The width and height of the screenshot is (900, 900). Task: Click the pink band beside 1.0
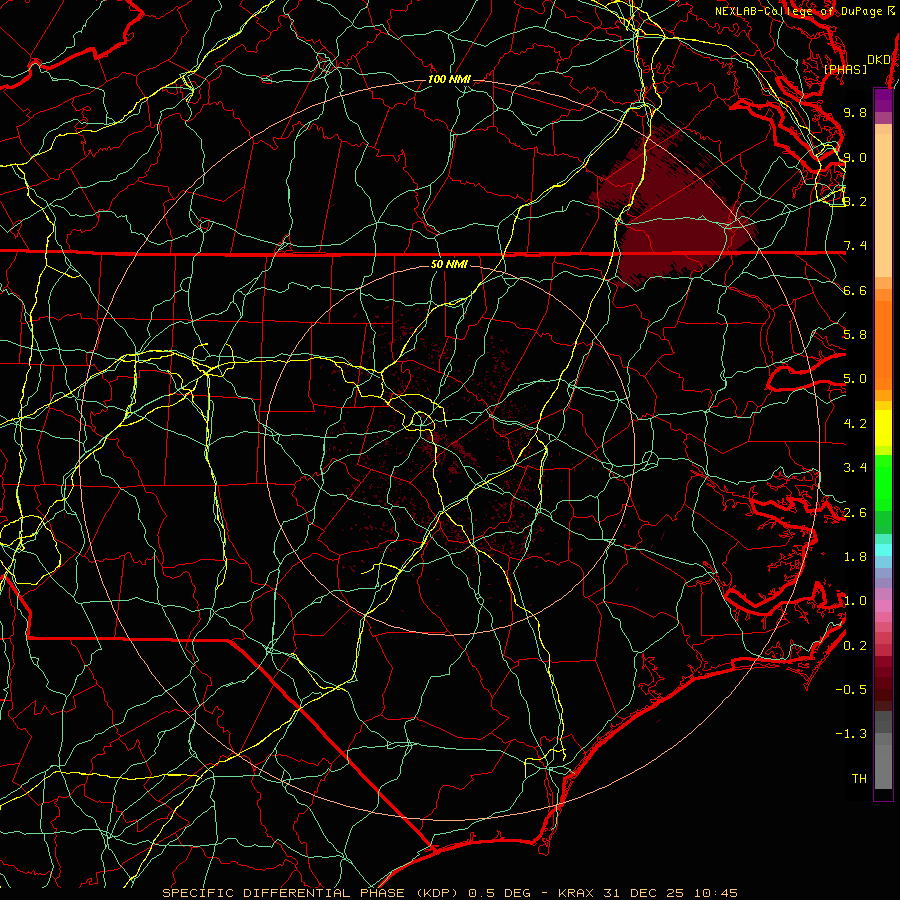[x=883, y=606]
